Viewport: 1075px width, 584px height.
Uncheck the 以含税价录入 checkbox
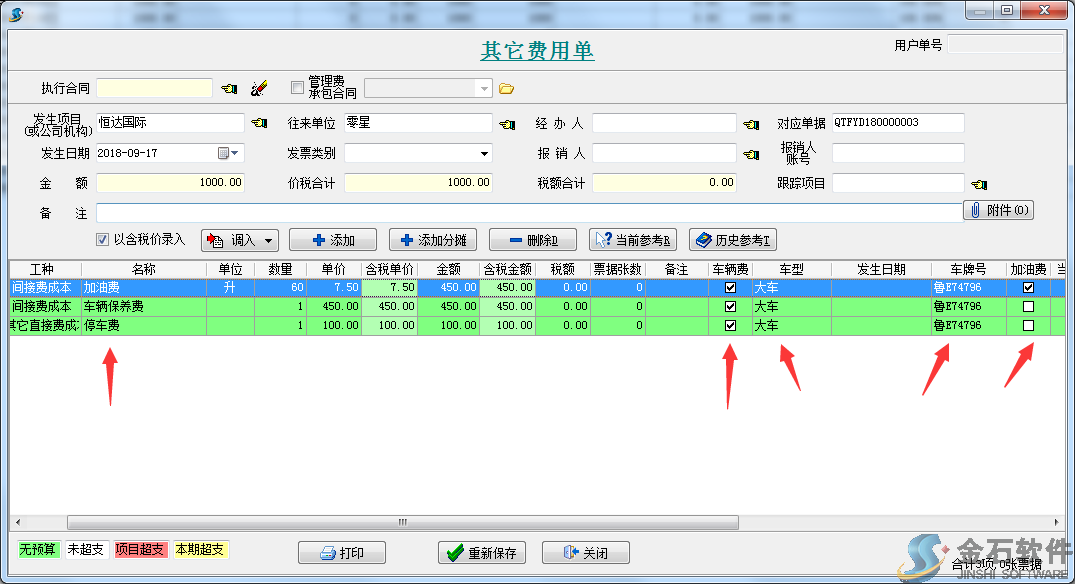[x=102, y=238]
